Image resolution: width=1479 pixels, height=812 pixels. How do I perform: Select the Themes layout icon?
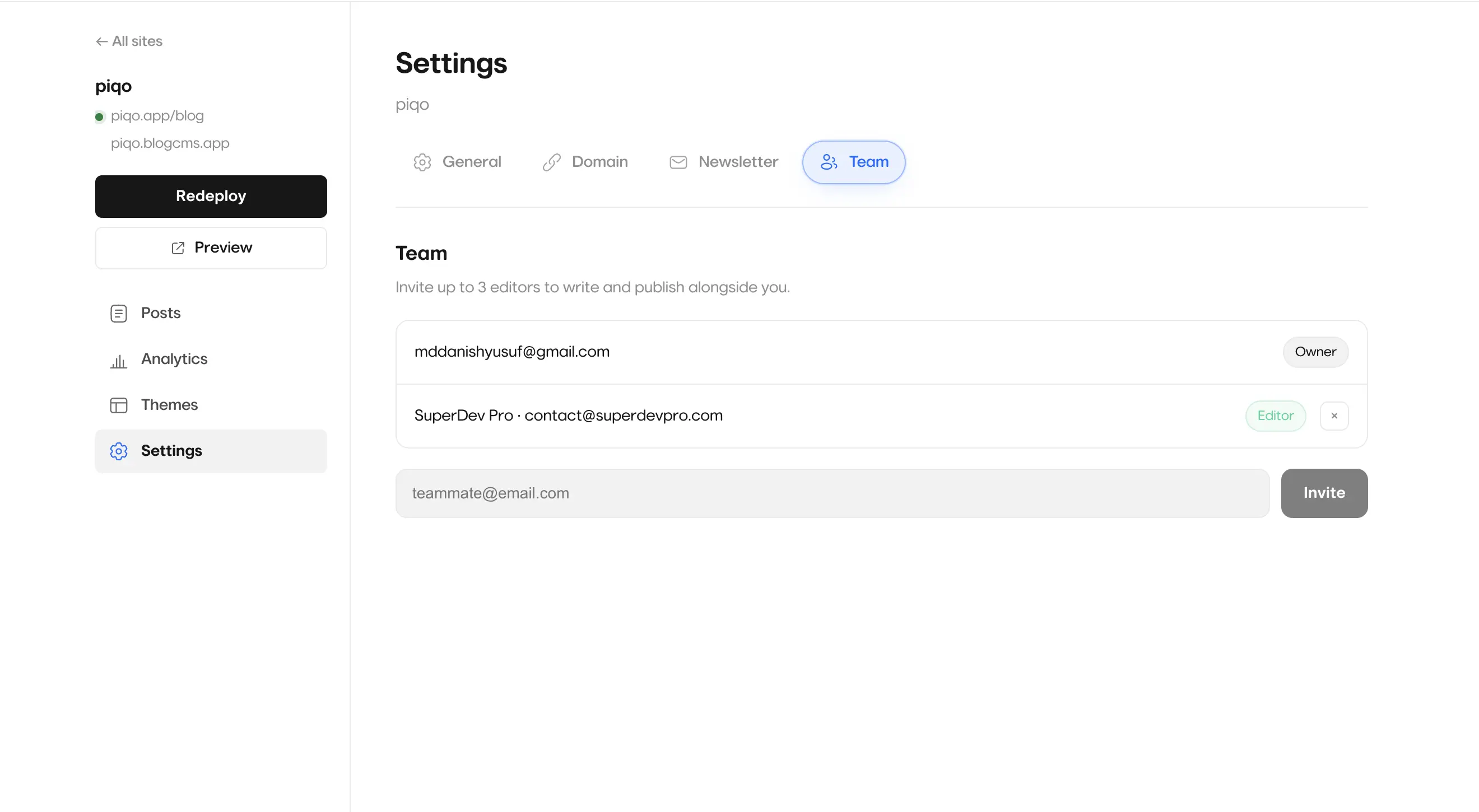(x=118, y=405)
